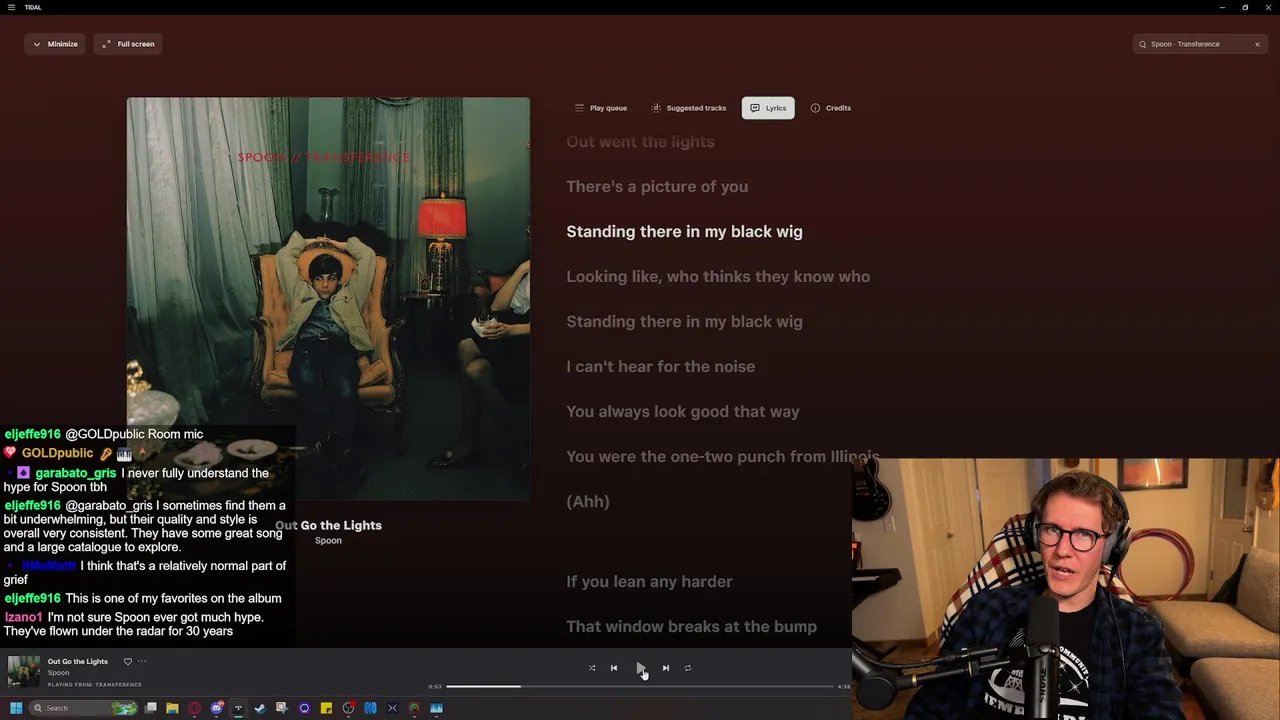Image resolution: width=1280 pixels, height=720 pixels.
Task: Minimize the now playing view
Action: 55,44
